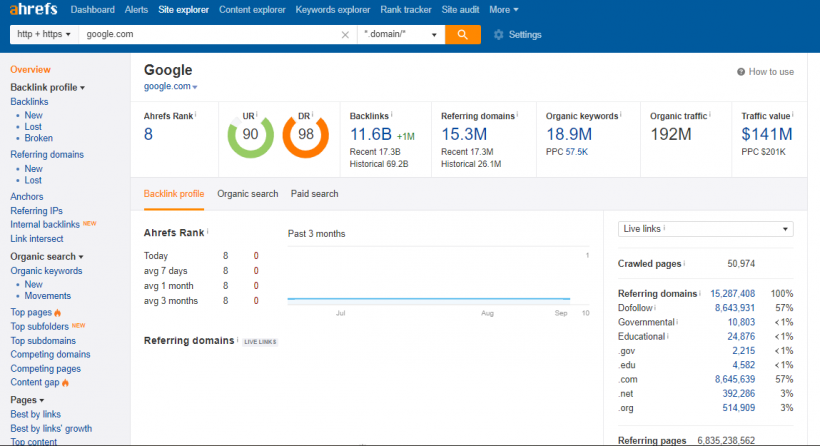Click the 15.3M referring domains value

click(464, 134)
